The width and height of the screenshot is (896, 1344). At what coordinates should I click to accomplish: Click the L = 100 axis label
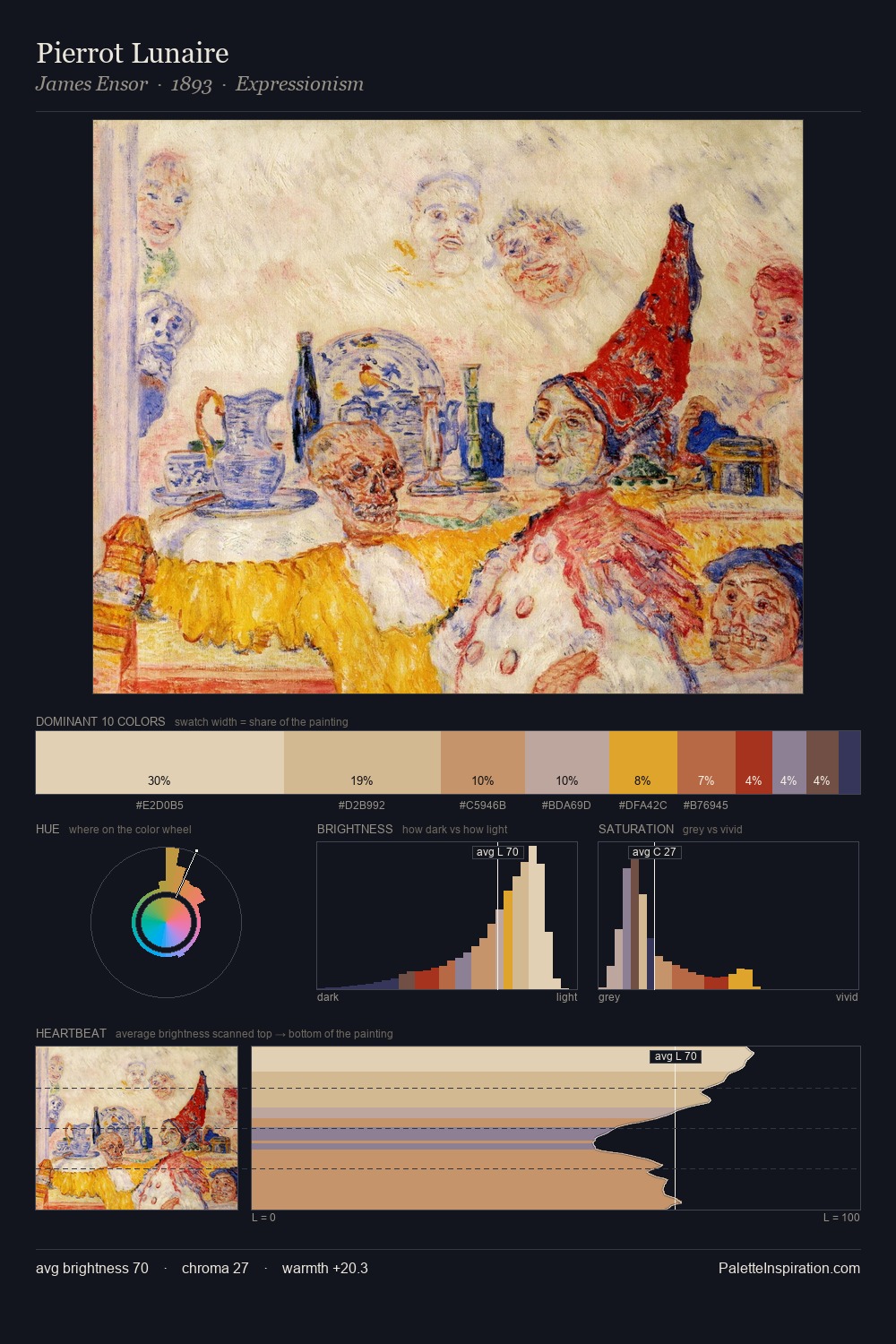click(841, 1218)
